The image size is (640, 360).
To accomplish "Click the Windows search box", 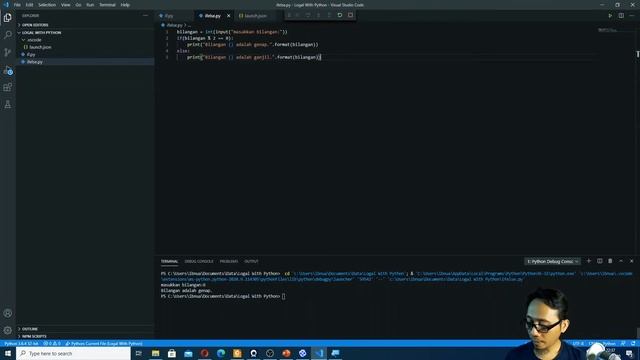I will (x=73, y=353).
